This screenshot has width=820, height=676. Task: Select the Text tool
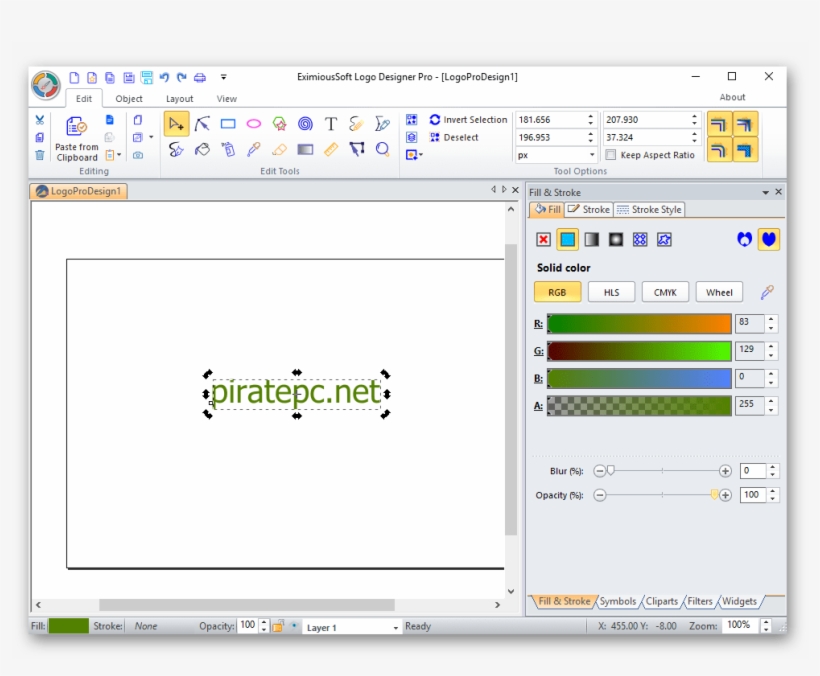pos(330,124)
